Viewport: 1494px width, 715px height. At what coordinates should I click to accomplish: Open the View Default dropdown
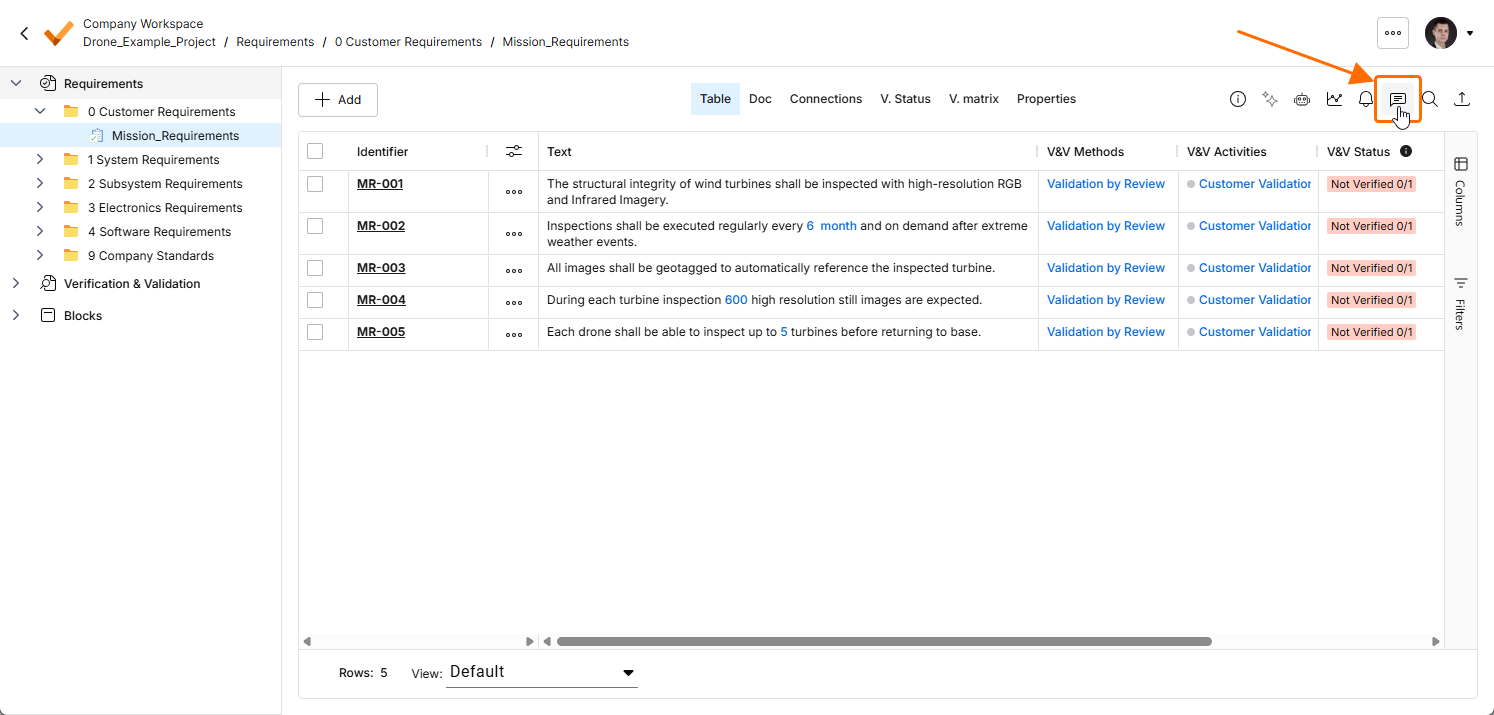(542, 672)
